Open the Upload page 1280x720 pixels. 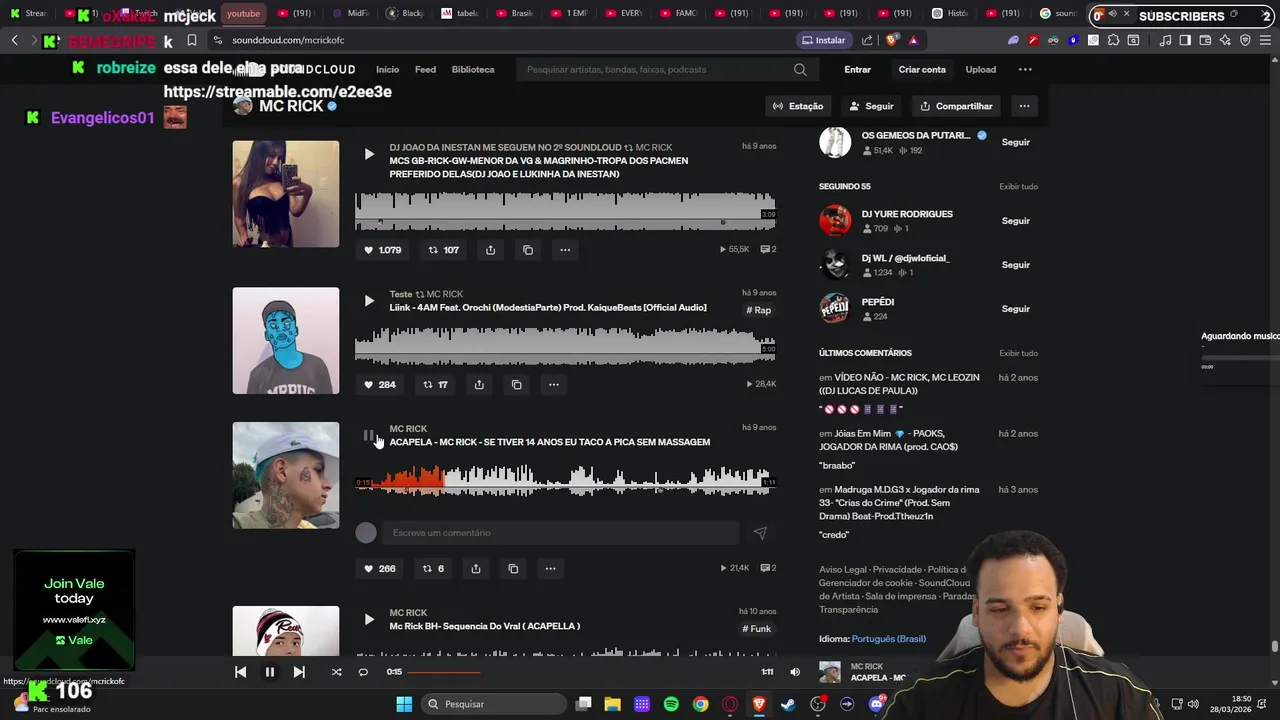click(980, 70)
